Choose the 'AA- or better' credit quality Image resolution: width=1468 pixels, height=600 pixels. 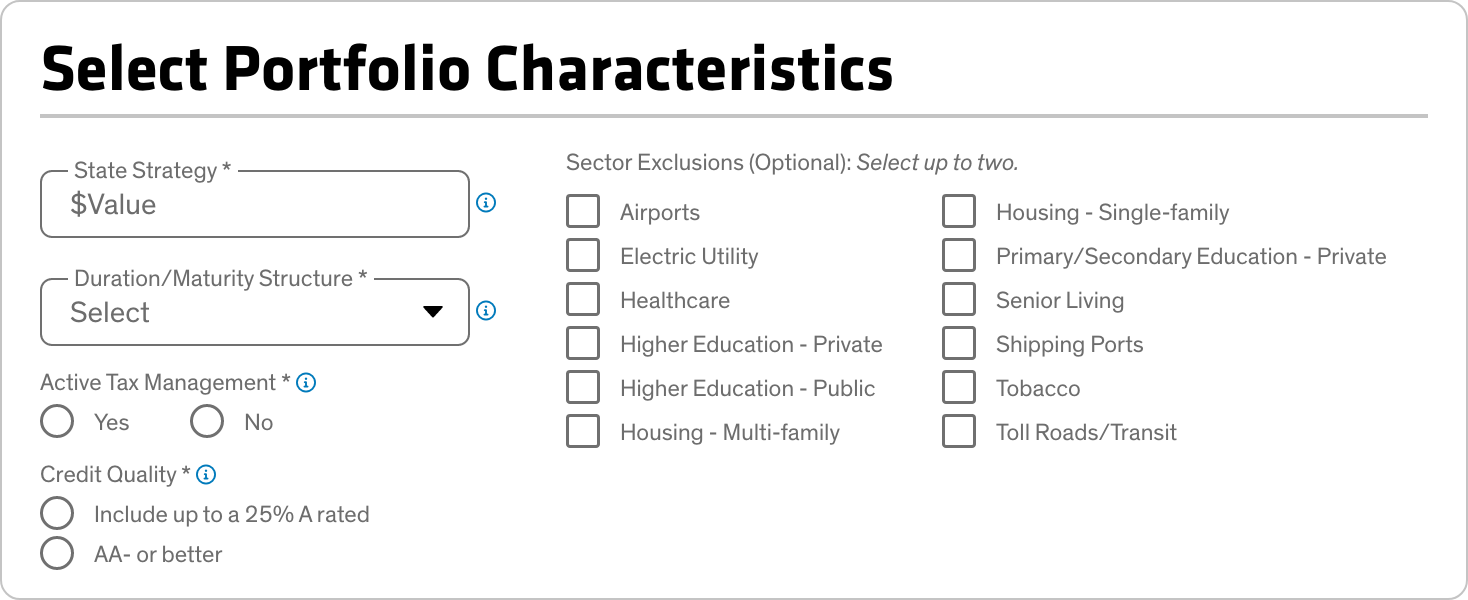point(57,554)
